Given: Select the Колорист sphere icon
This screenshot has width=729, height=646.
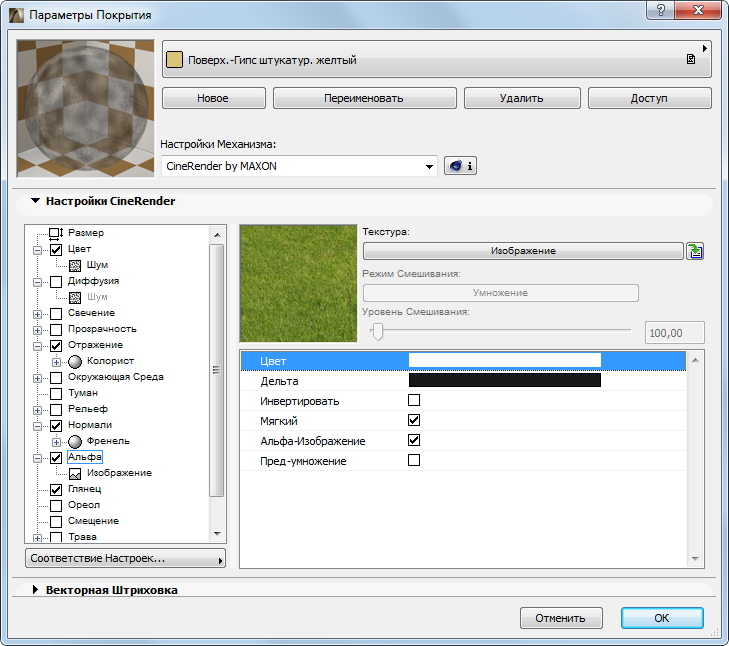Looking at the screenshot, I should tap(75, 361).
